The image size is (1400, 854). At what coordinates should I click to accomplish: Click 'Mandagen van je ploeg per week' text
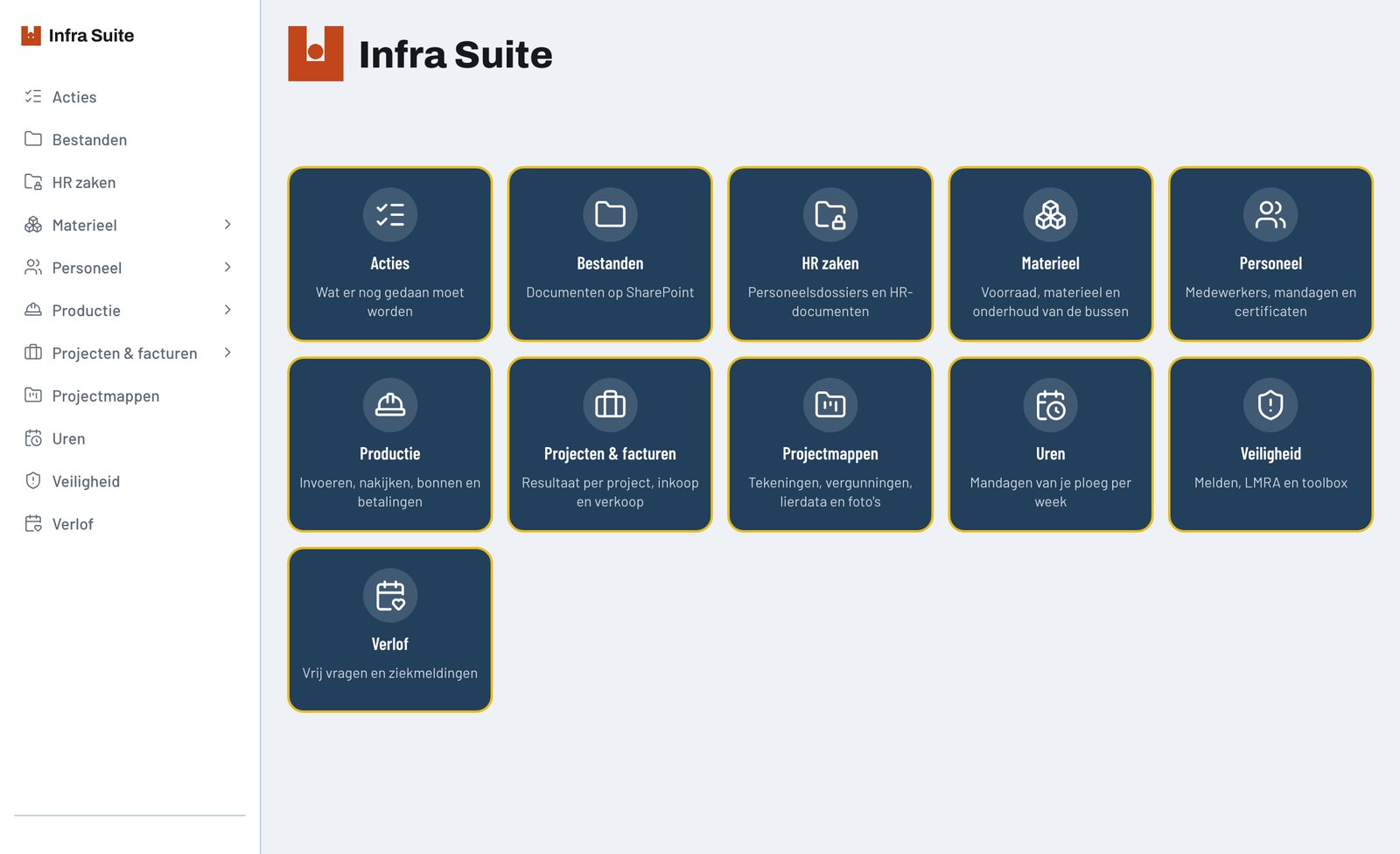point(1051,493)
